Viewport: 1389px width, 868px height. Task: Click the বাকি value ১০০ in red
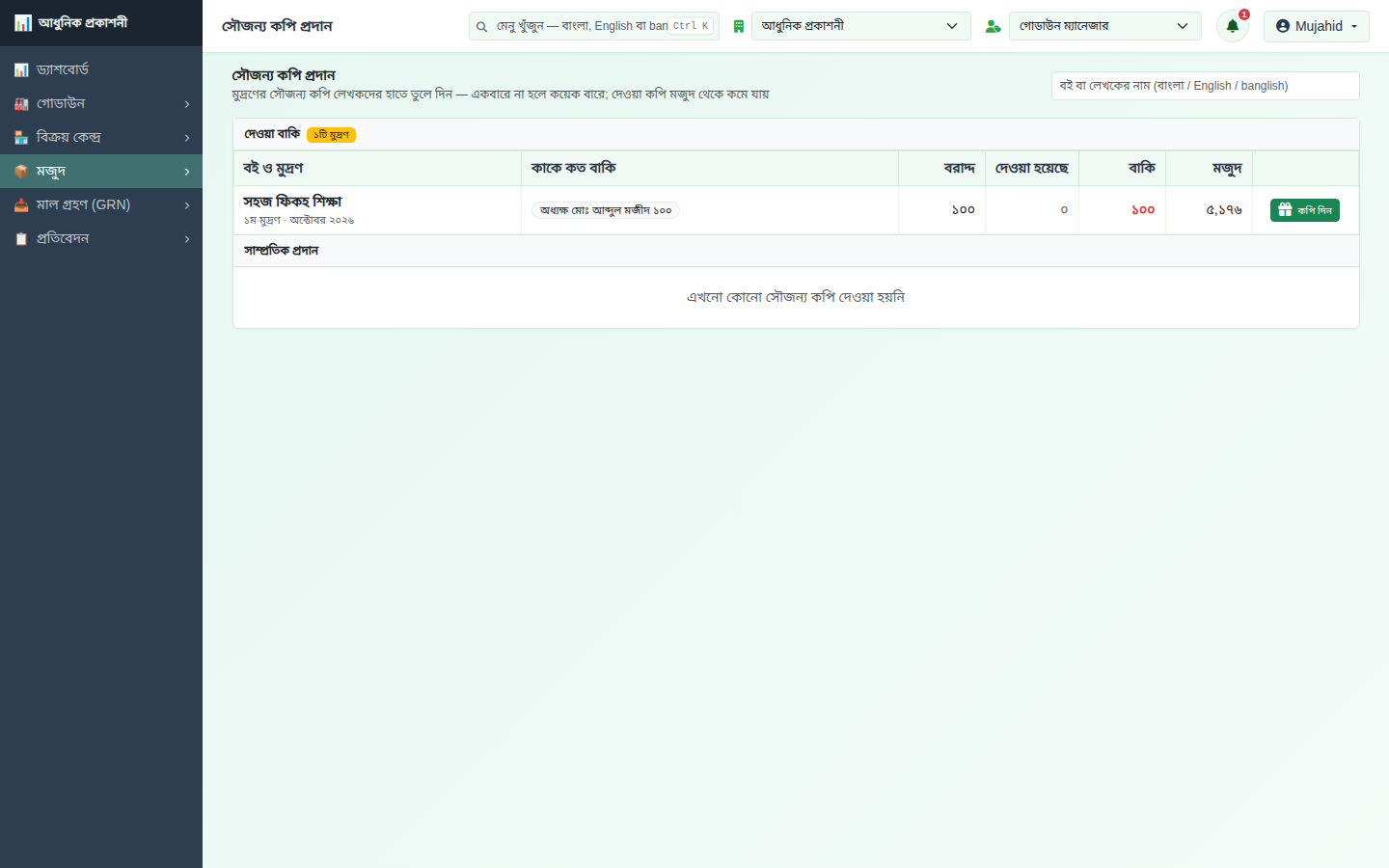1143,209
